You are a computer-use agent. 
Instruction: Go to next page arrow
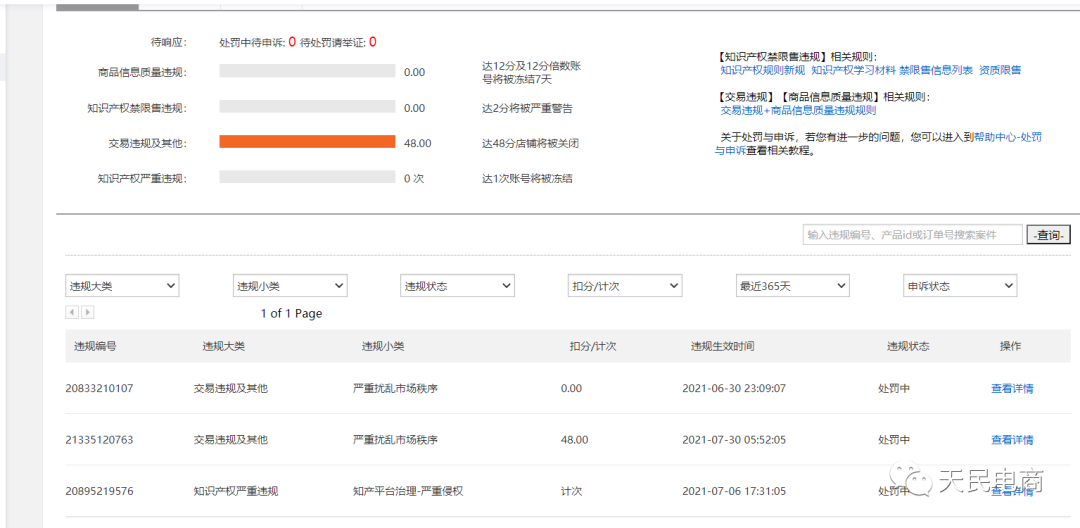(87, 313)
